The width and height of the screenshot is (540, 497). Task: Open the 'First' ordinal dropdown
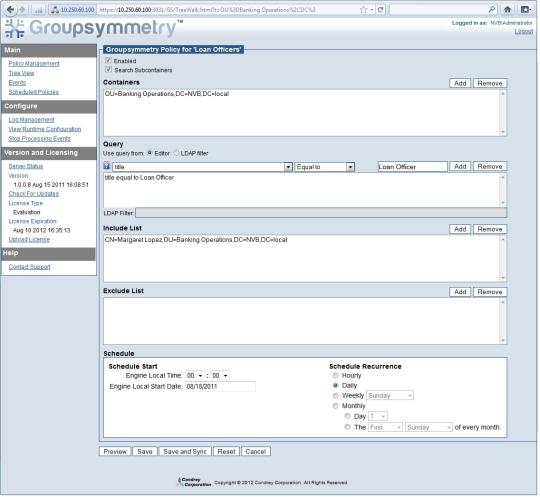tap(385, 427)
